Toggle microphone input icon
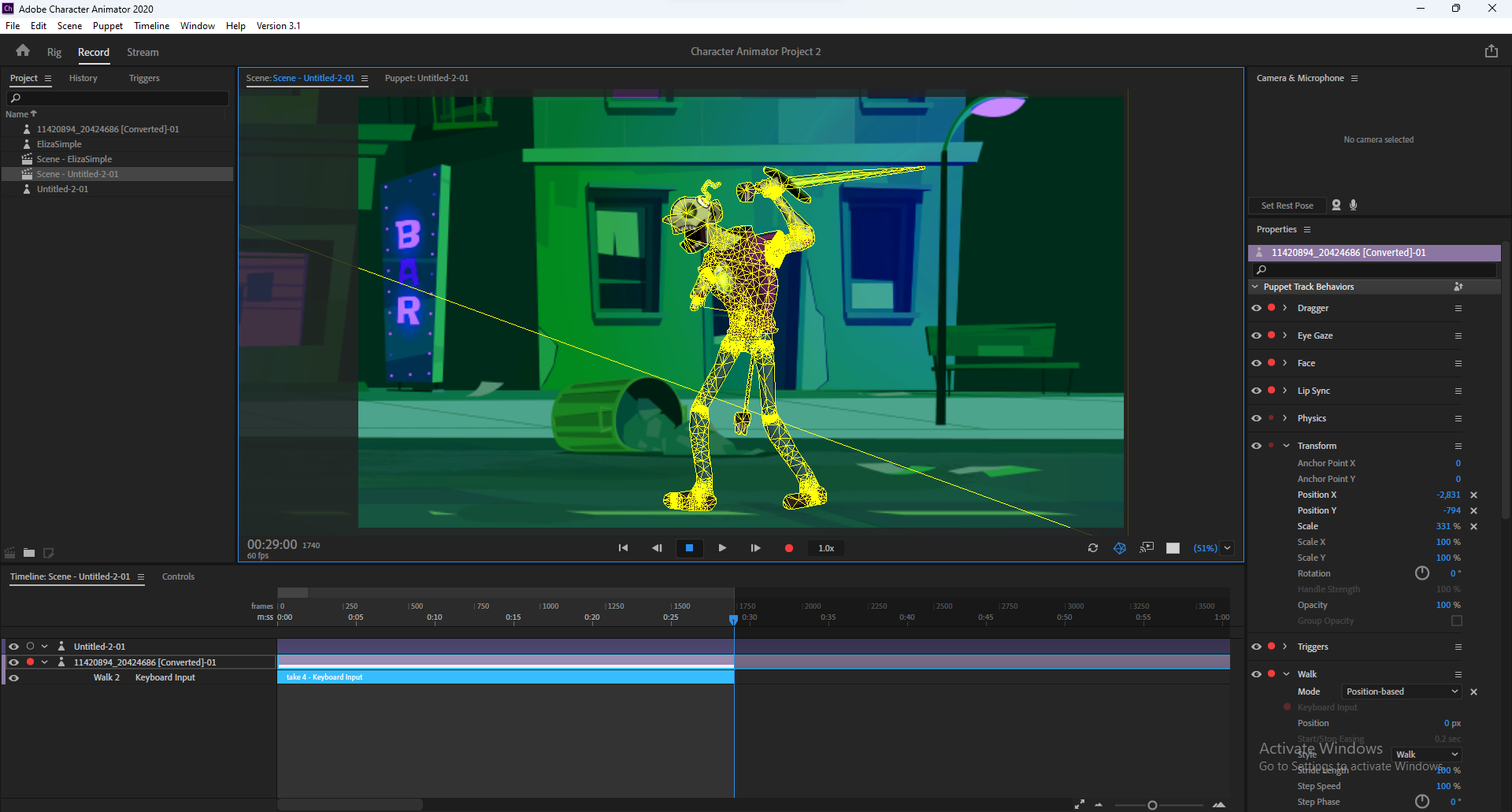This screenshot has height=812, width=1512. [1354, 205]
